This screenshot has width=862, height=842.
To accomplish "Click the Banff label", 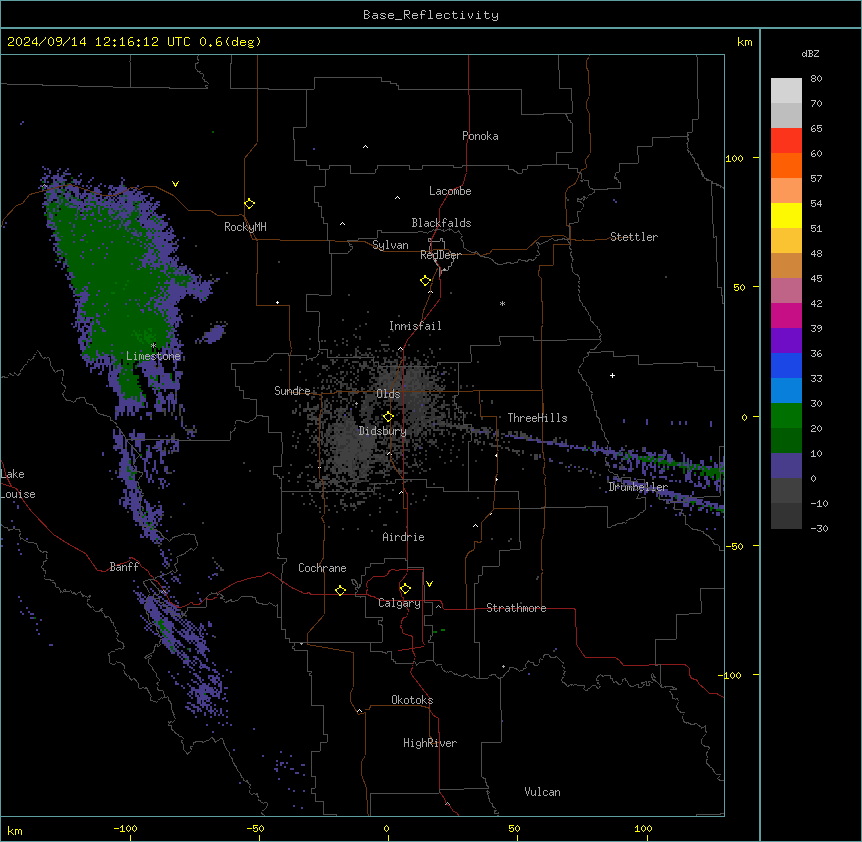I will click(x=124, y=567).
